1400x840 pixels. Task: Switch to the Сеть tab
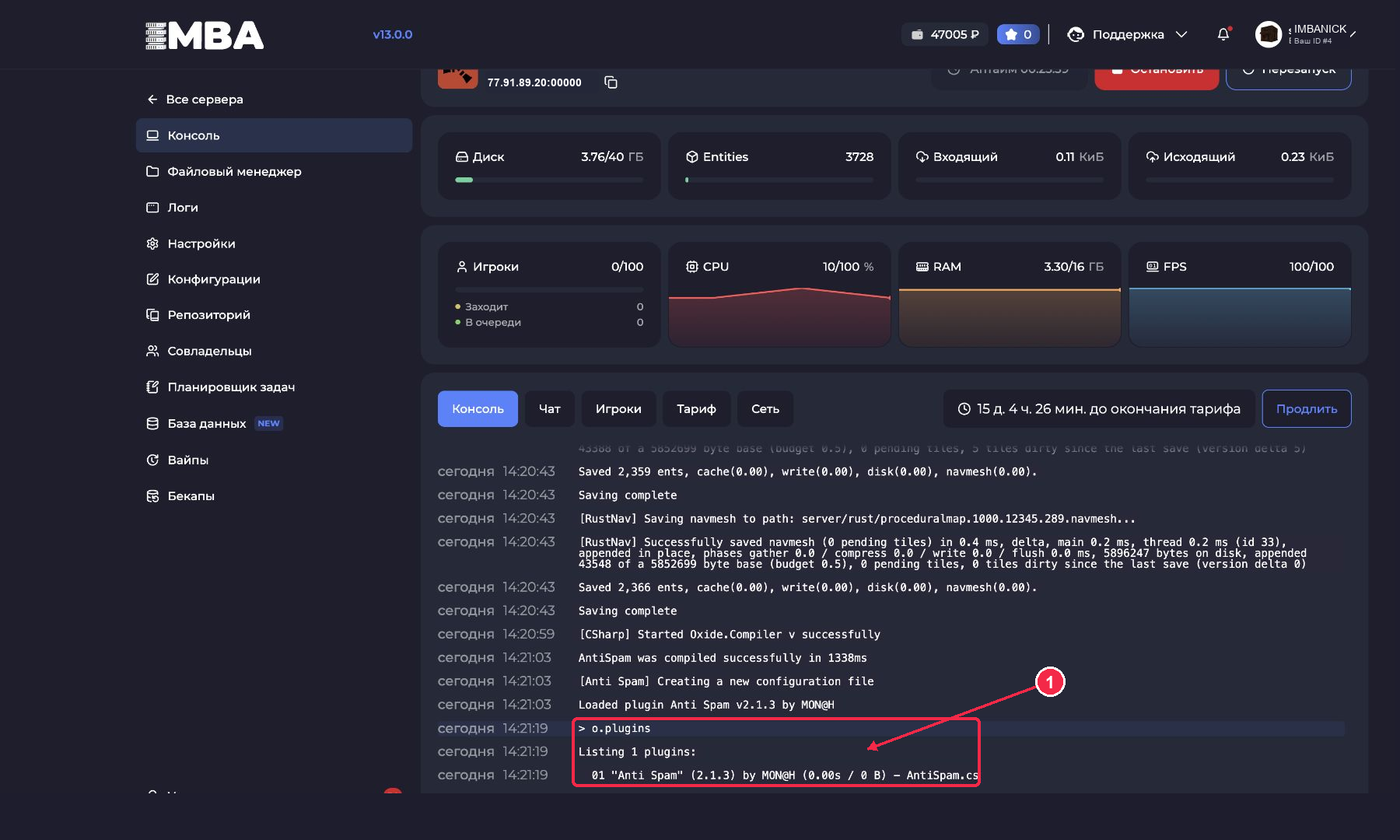765,409
